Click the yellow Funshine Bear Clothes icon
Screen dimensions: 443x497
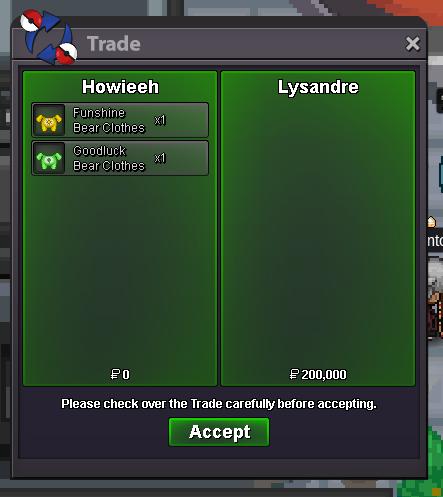[x=49, y=120]
